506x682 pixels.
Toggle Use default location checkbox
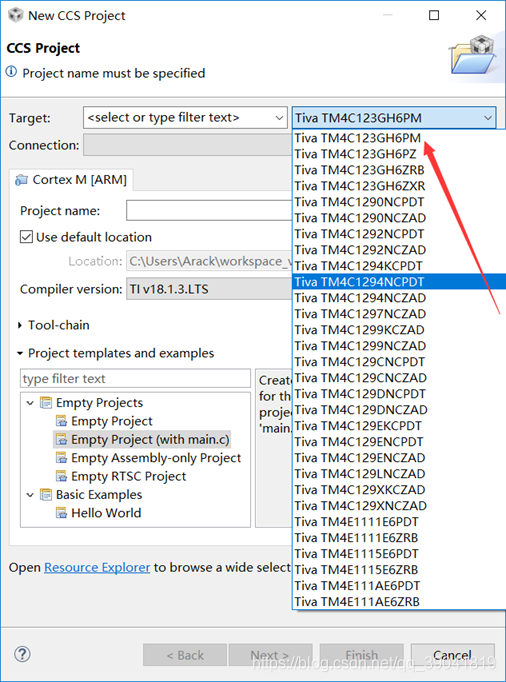click(26, 237)
